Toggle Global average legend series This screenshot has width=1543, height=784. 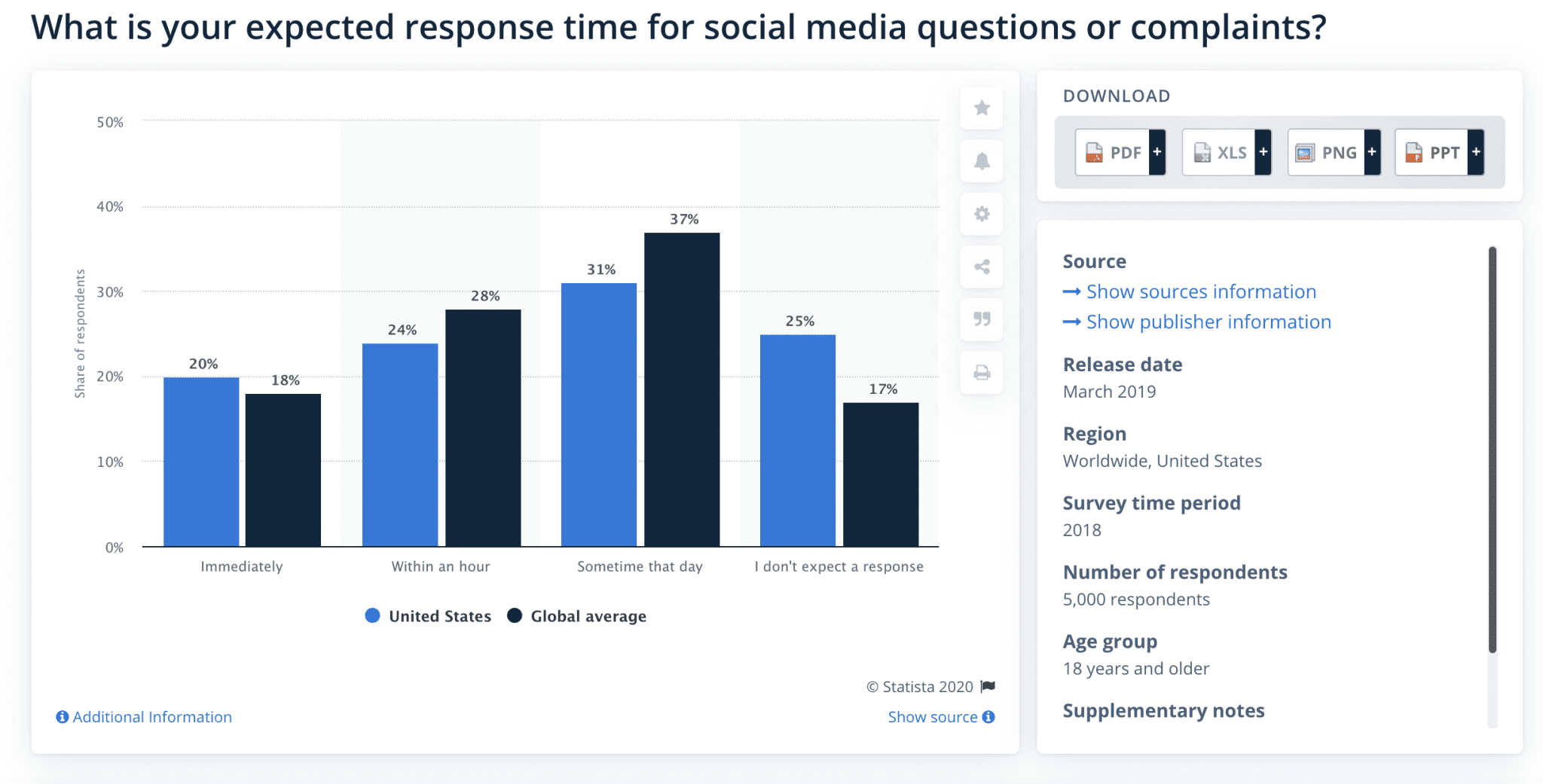tap(577, 616)
